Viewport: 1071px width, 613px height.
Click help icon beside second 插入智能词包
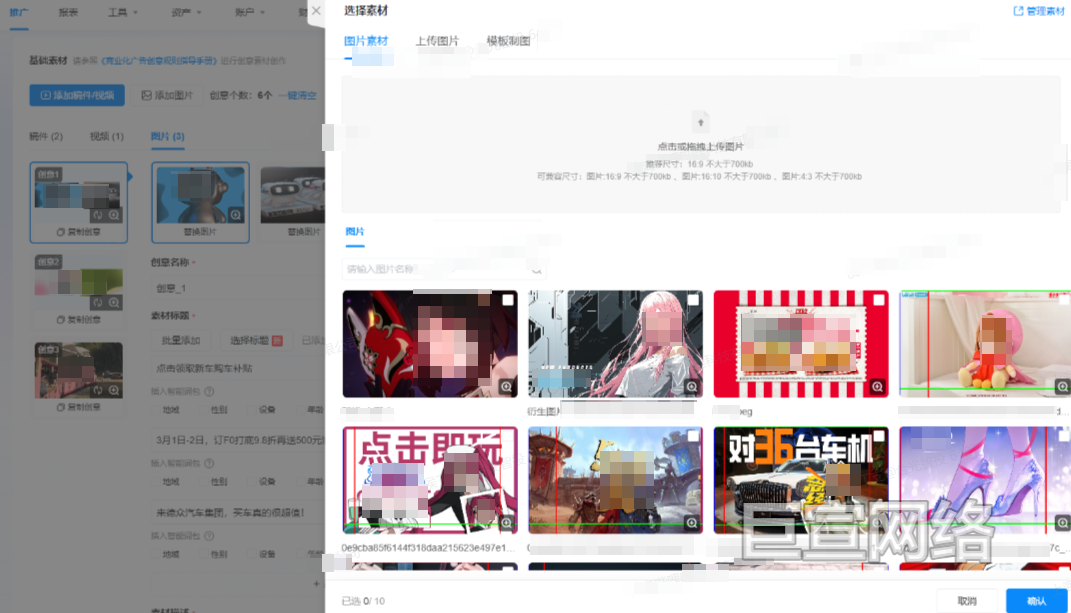pyautogui.click(x=209, y=463)
